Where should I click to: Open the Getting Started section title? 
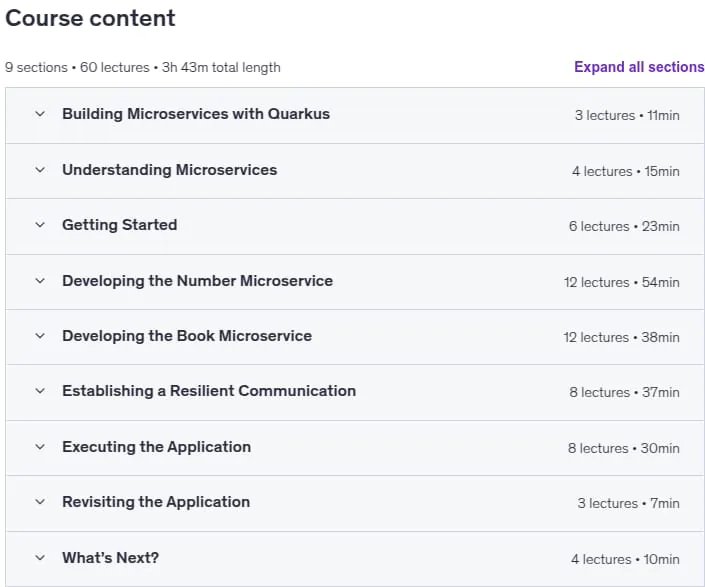coord(120,225)
